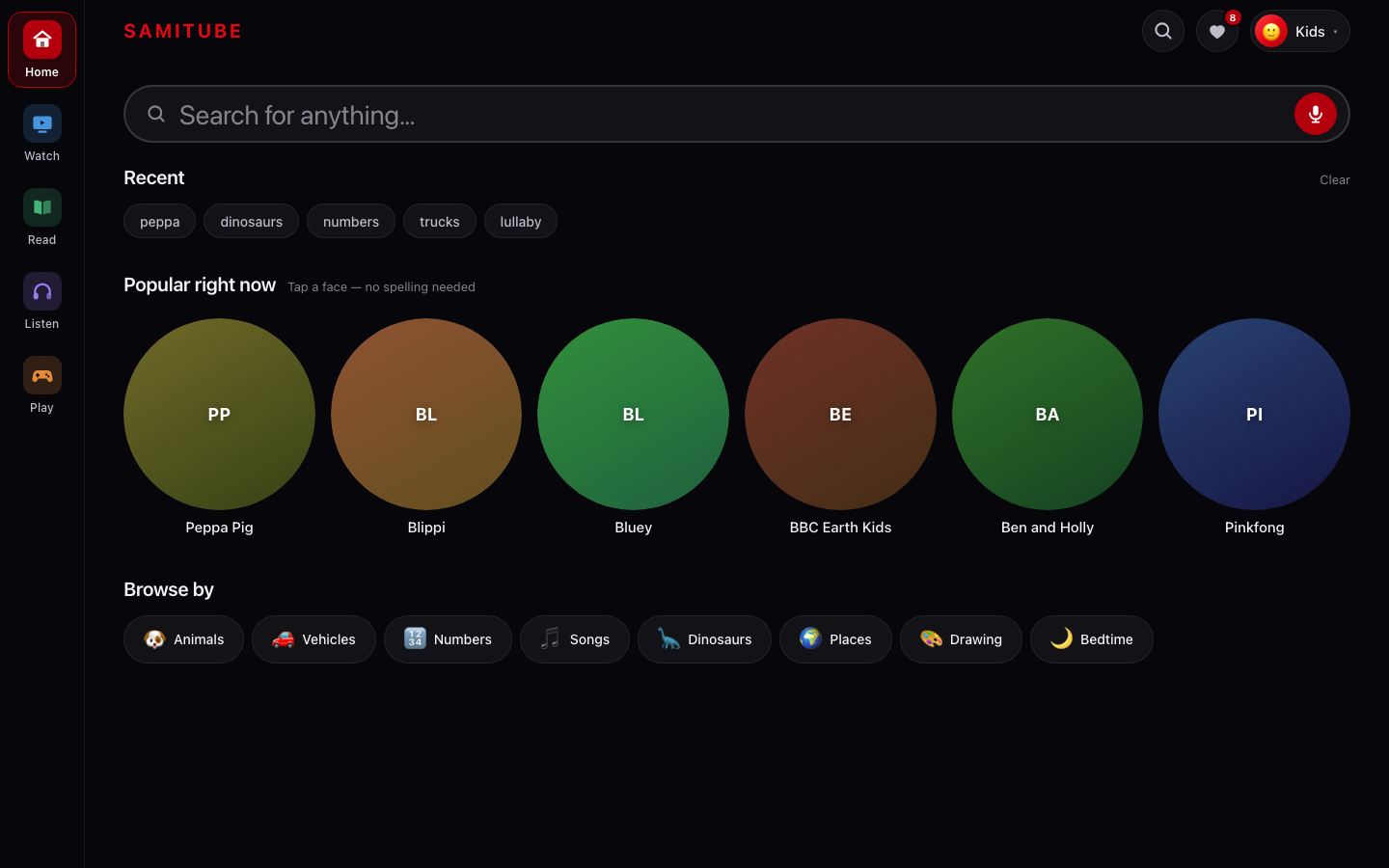Select recent search 'peppa'

click(159, 221)
